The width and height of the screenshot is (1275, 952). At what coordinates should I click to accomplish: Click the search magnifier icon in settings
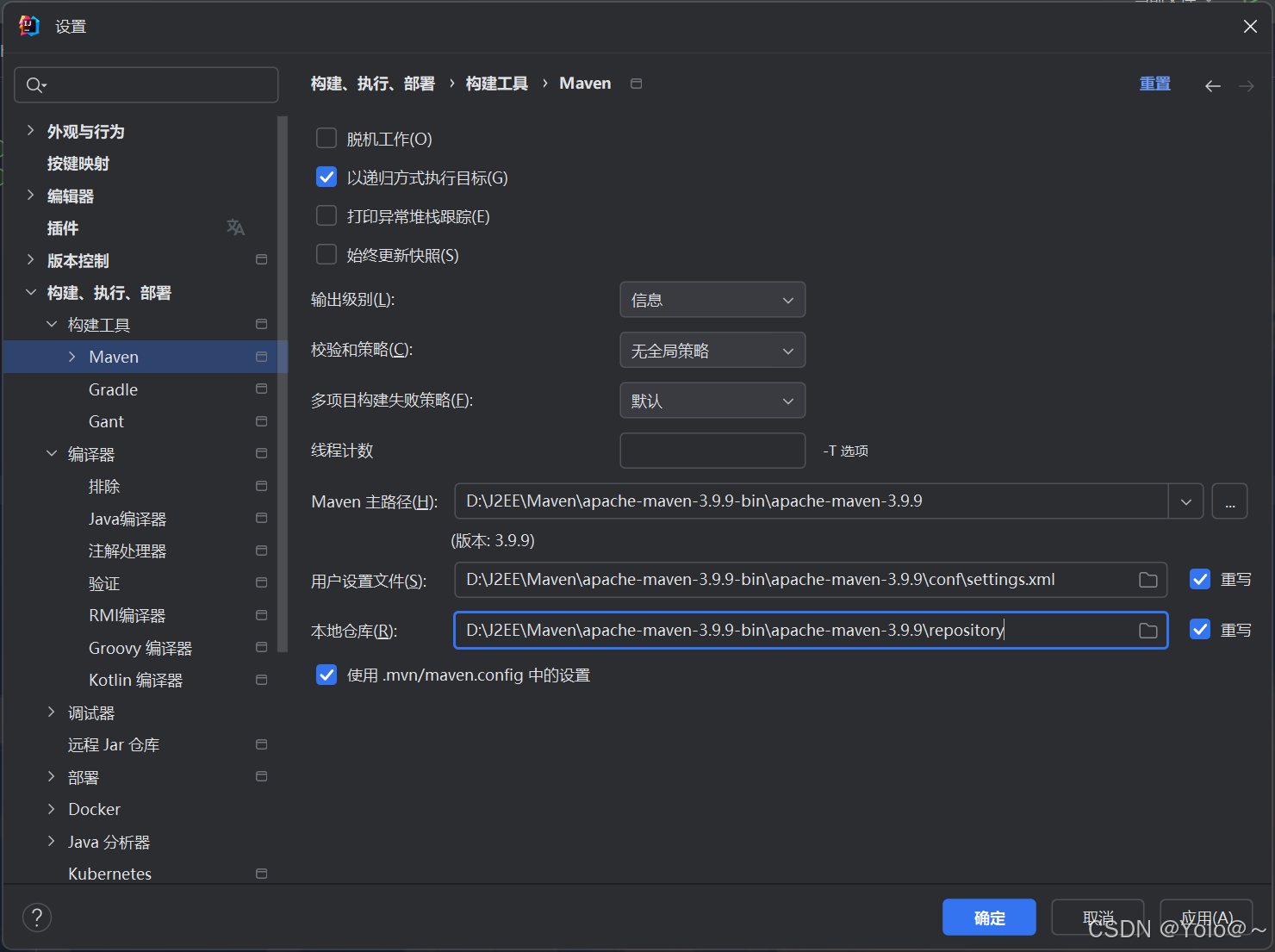(x=35, y=85)
